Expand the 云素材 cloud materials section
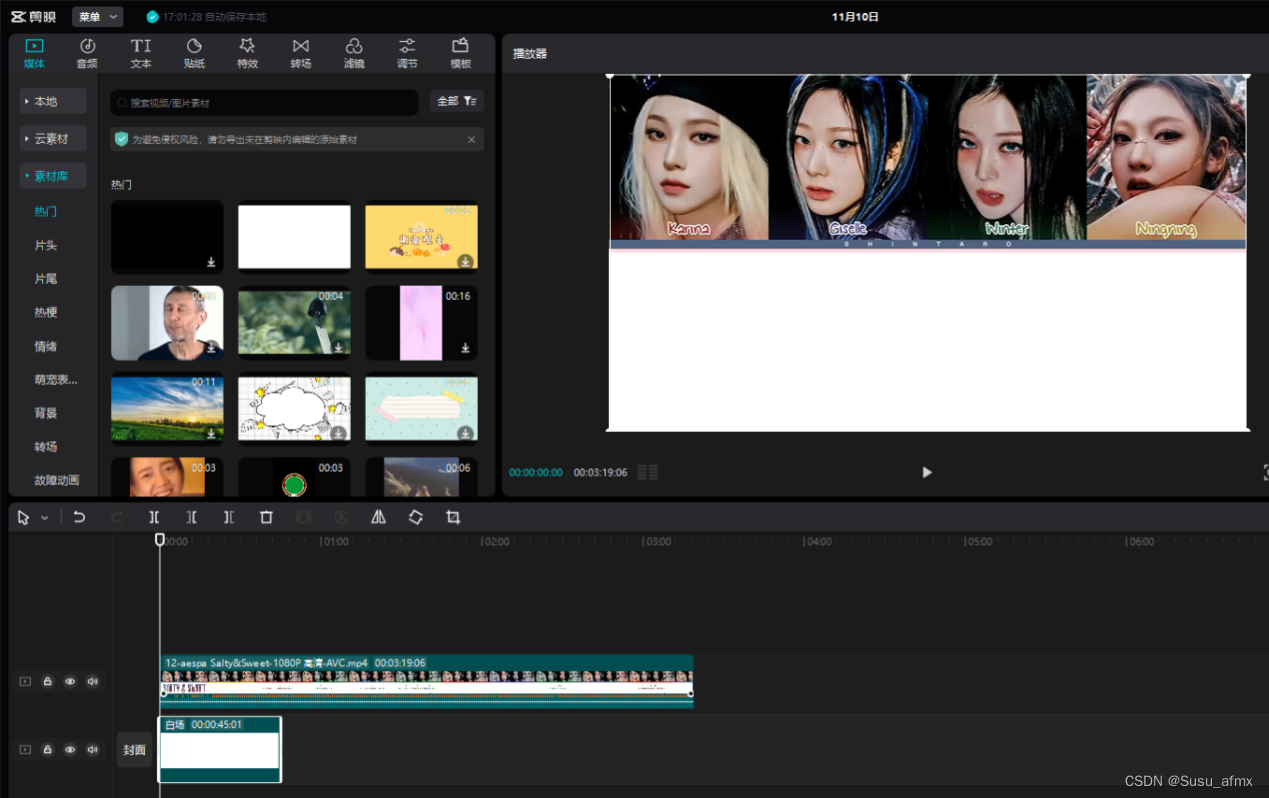The width and height of the screenshot is (1269, 798). (53, 138)
